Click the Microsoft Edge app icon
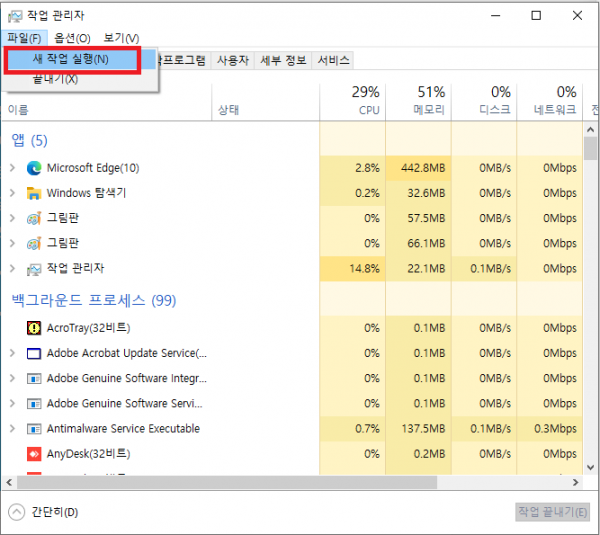 click(x=34, y=168)
